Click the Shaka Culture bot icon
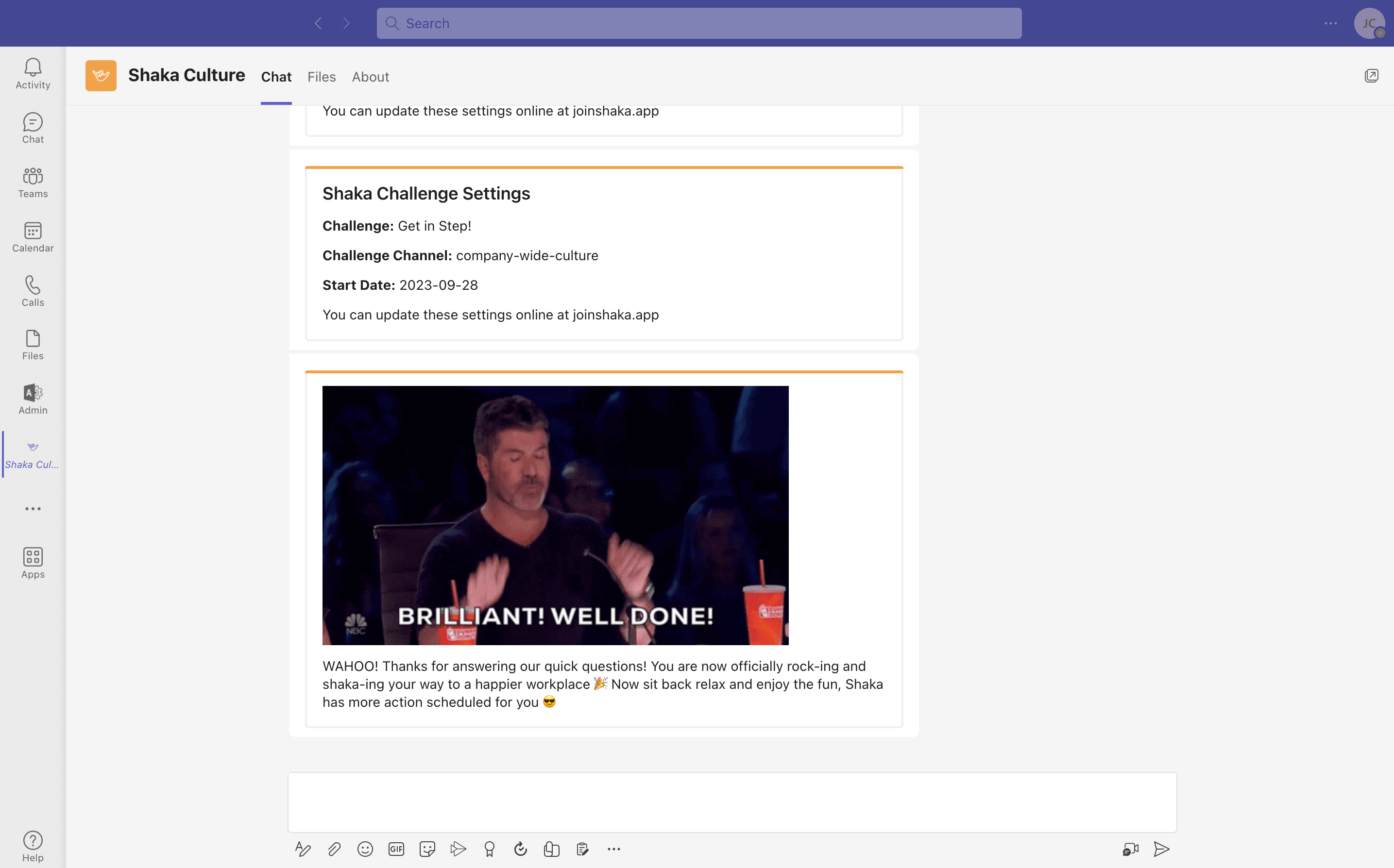The image size is (1394, 868). [100, 75]
